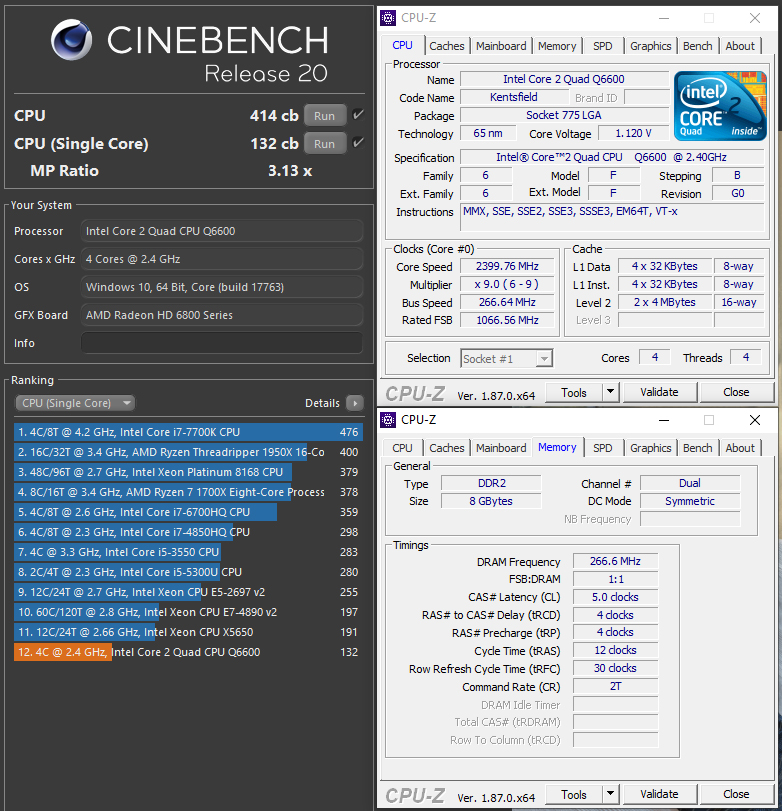The height and width of the screenshot is (811, 782).
Task: Select the orange Core 2 Quad Q6600 row
Action: click(188, 652)
